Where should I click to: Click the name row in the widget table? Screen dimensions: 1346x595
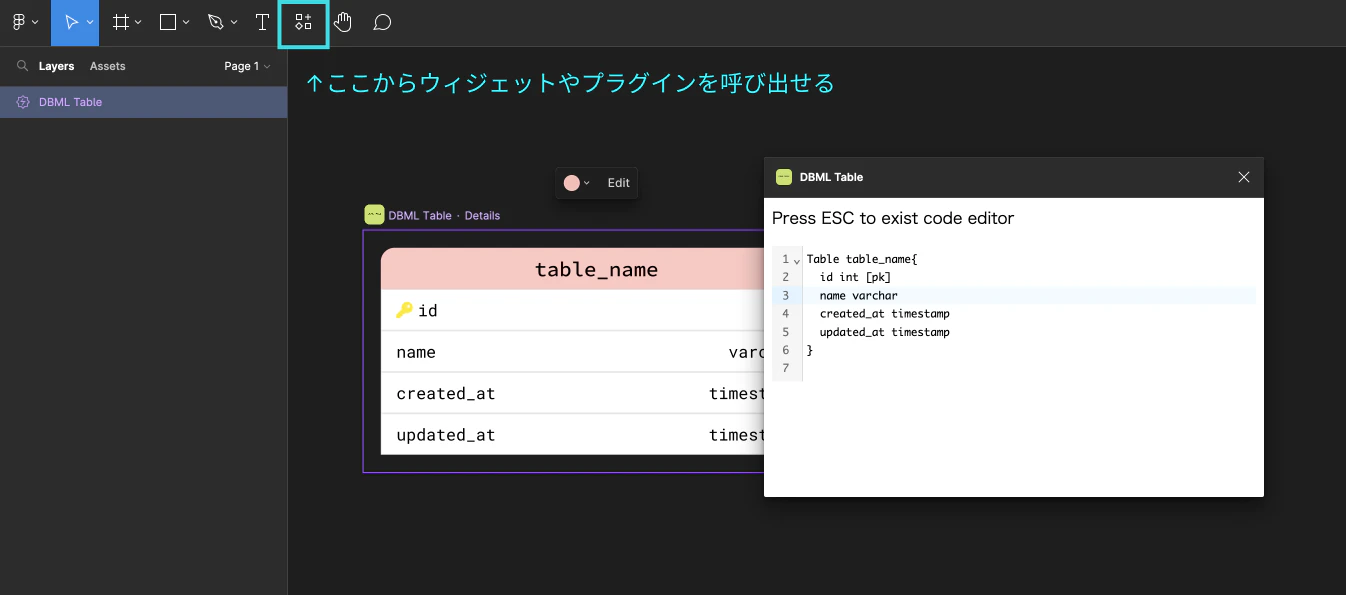pos(572,352)
